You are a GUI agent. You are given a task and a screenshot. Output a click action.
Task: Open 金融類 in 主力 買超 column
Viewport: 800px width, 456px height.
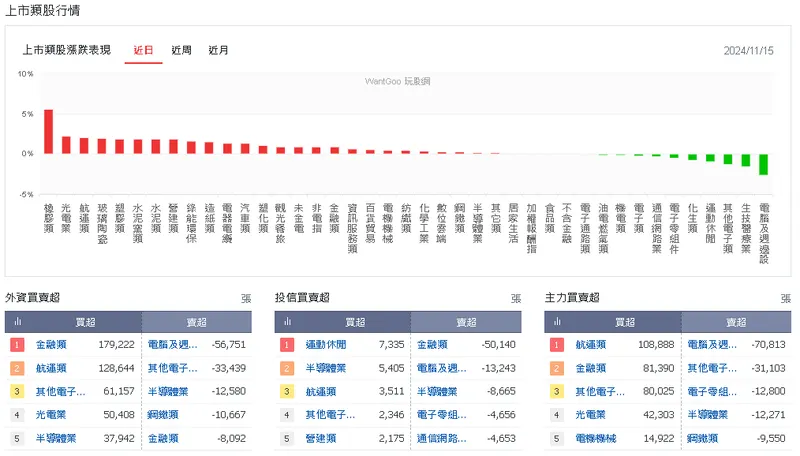point(591,368)
